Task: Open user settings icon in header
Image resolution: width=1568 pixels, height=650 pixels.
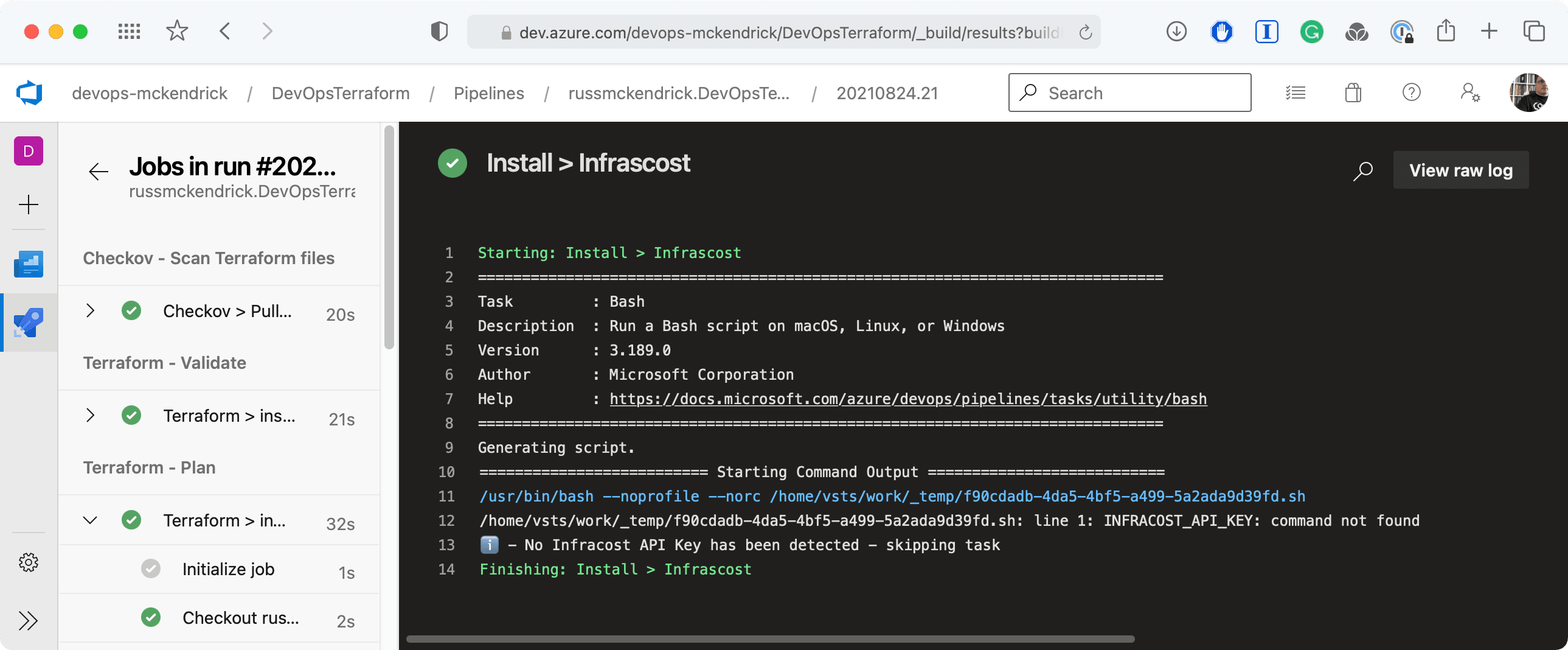Action: 1469,93
